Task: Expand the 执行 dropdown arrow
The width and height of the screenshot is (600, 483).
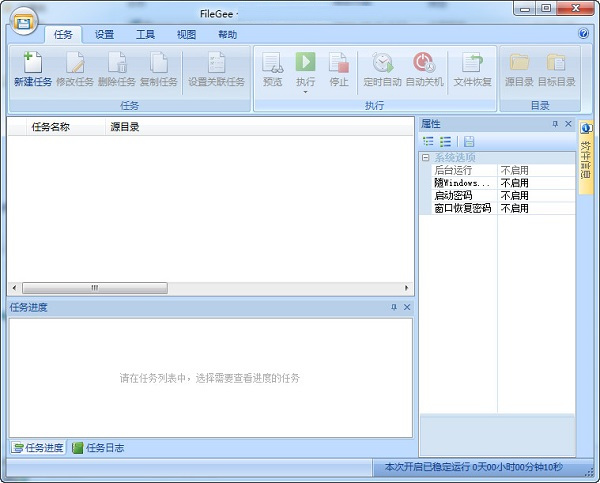Action: coord(305,92)
